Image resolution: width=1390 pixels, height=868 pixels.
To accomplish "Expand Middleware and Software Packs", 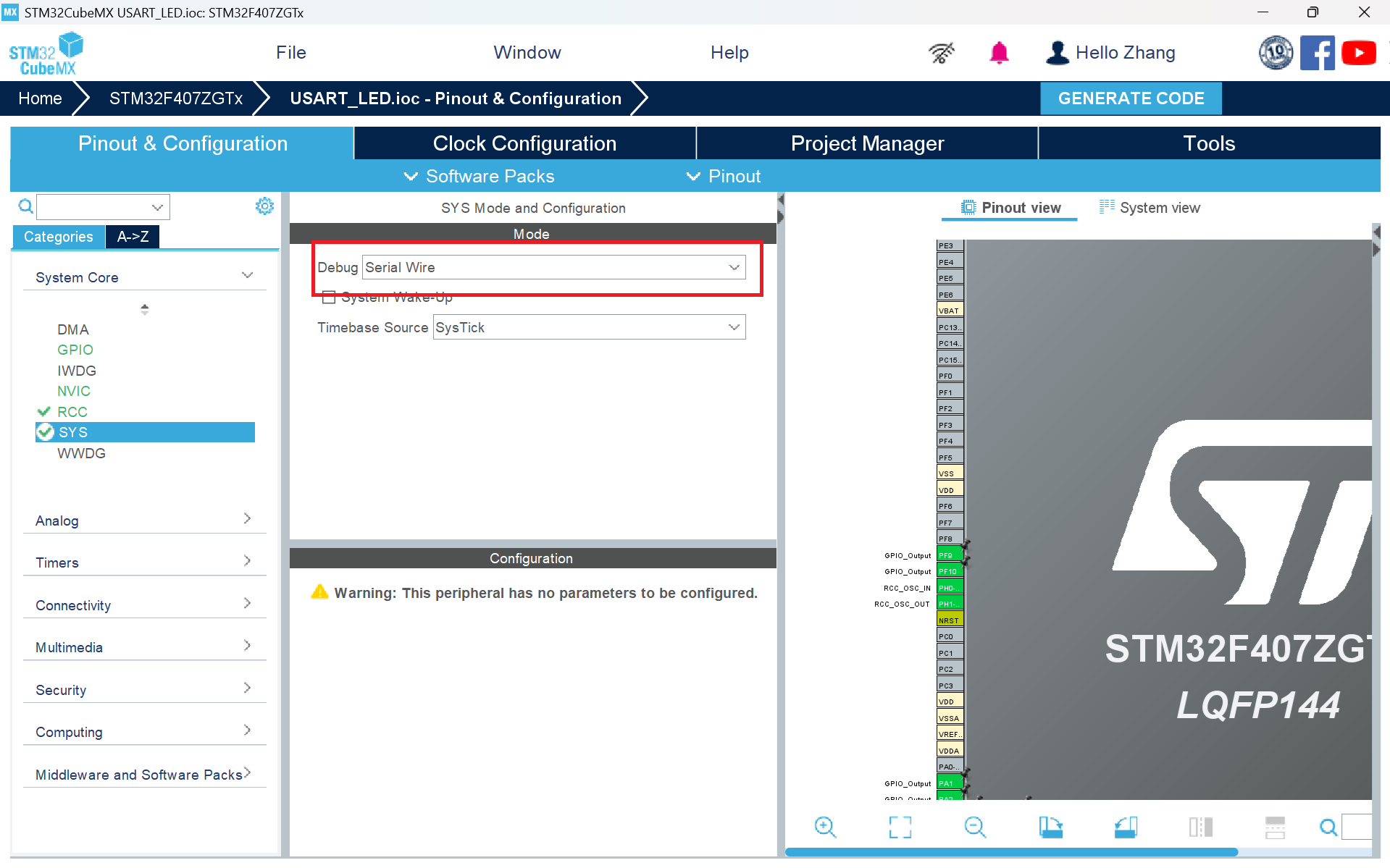I will (x=144, y=775).
